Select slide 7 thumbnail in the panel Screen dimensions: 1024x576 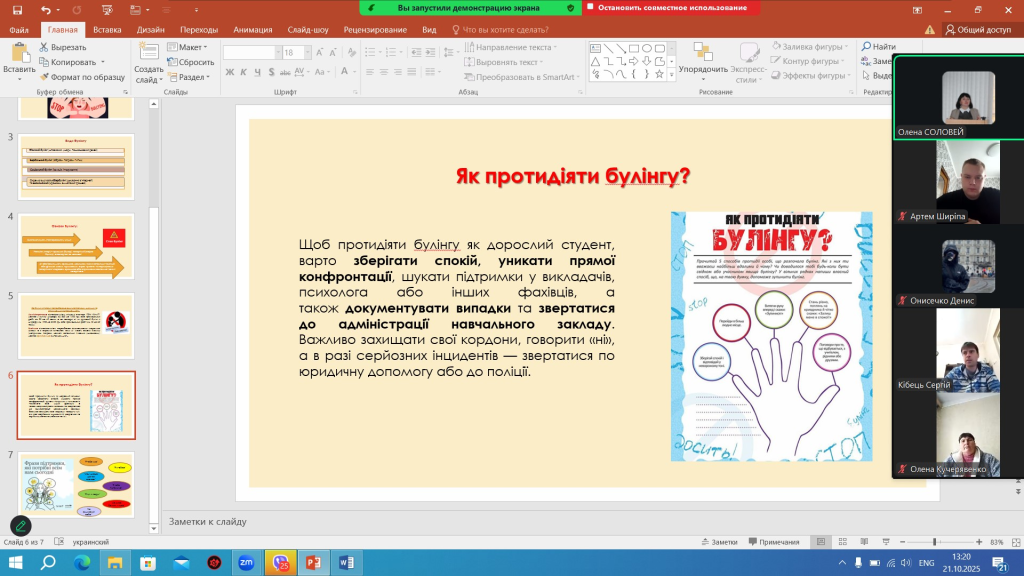coord(76,485)
